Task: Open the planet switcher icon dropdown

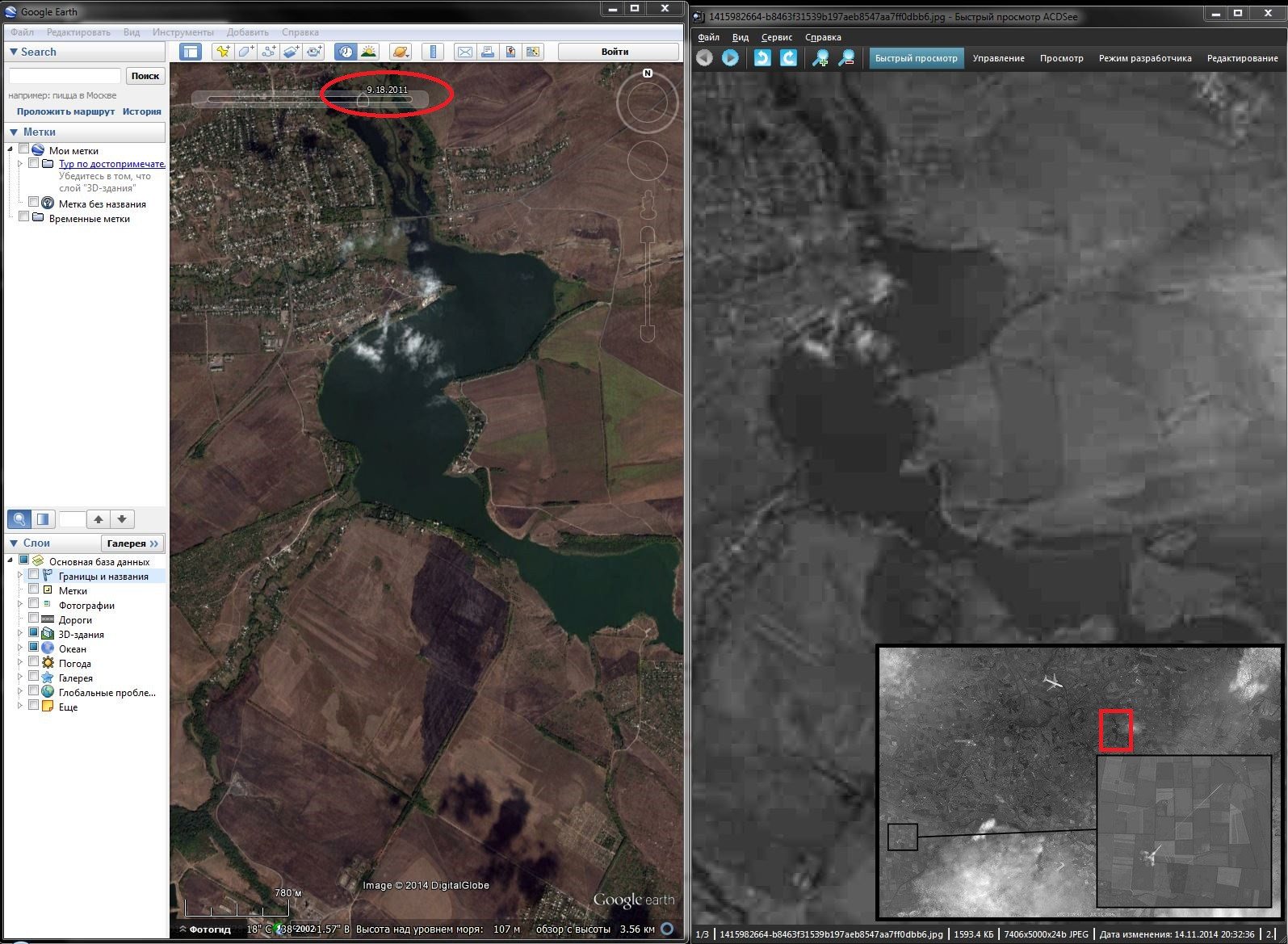Action: click(x=401, y=52)
